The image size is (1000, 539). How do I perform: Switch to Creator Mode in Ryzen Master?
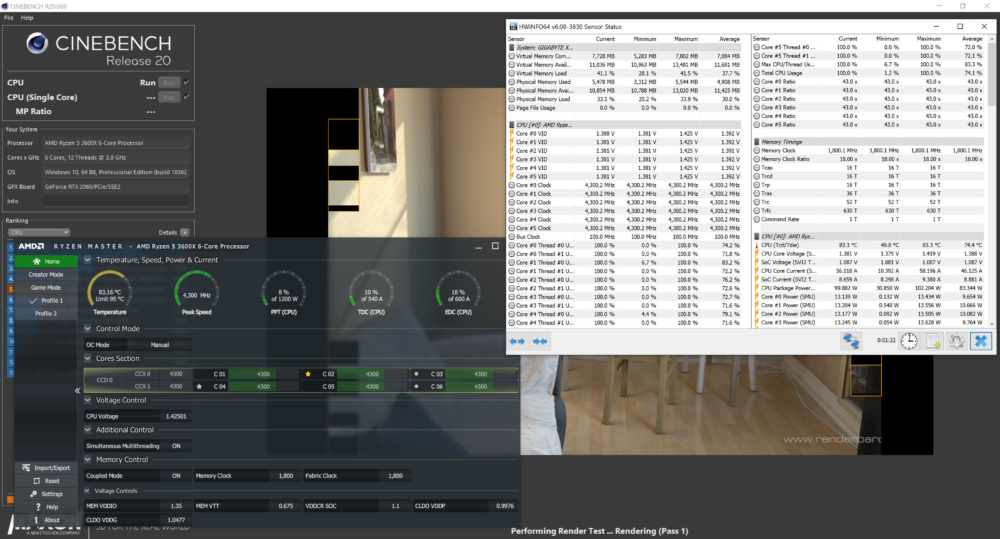46,274
